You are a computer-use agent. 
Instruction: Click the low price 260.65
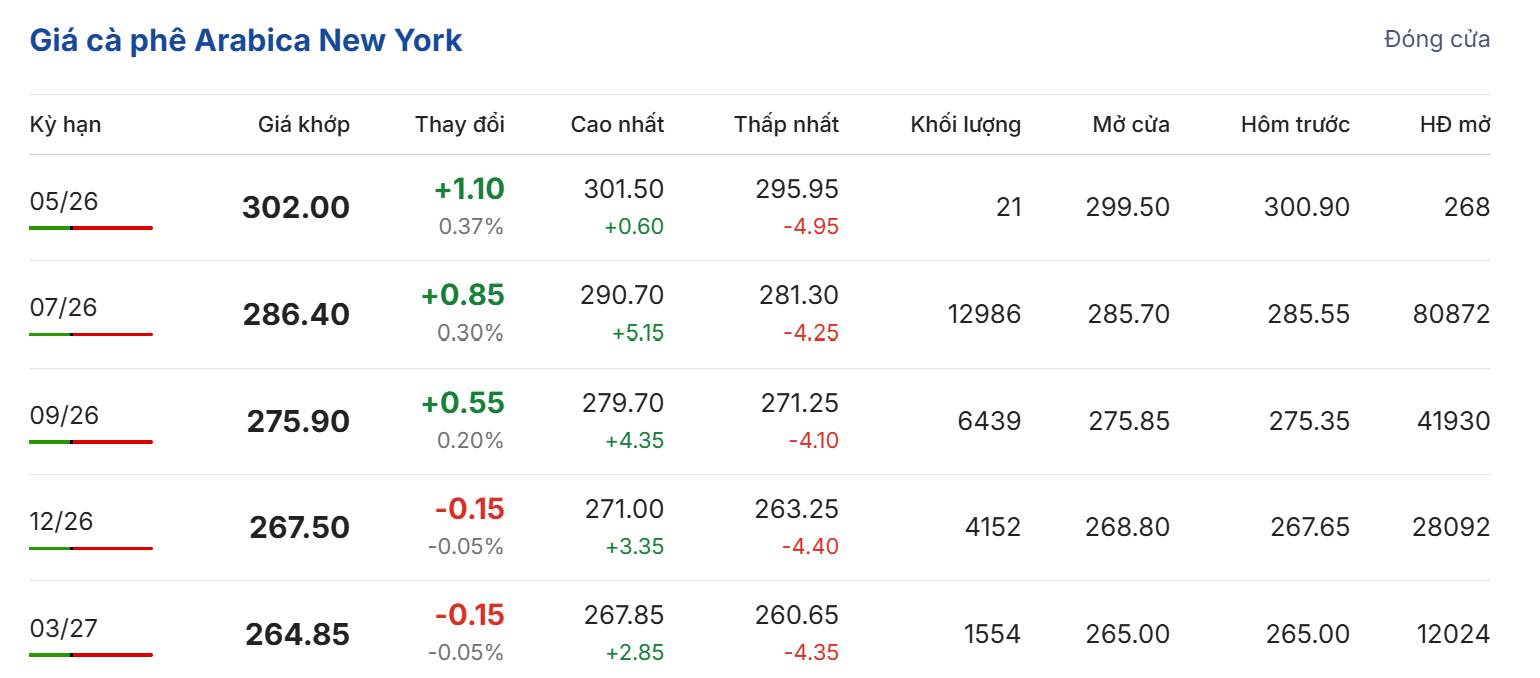click(x=797, y=615)
